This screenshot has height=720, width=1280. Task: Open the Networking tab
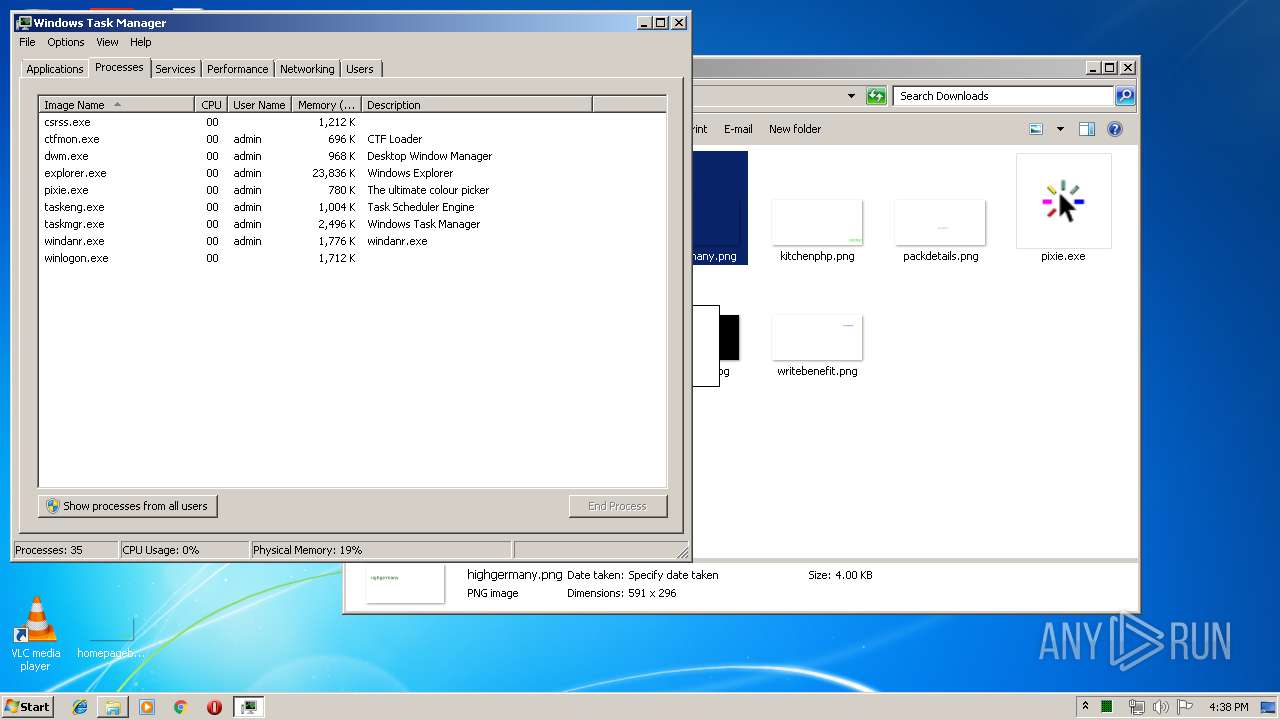click(307, 69)
